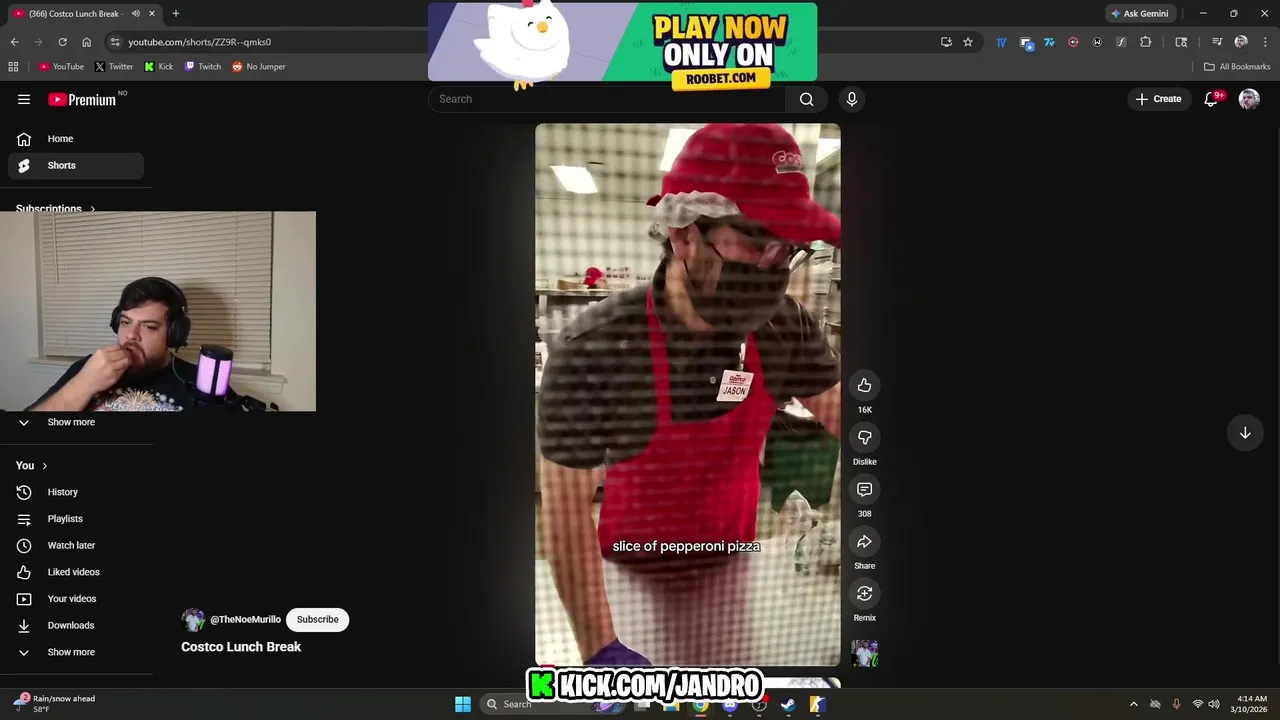1280x720 pixels.
Task: Open the Windows Start menu
Action: [x=463, y=704]
